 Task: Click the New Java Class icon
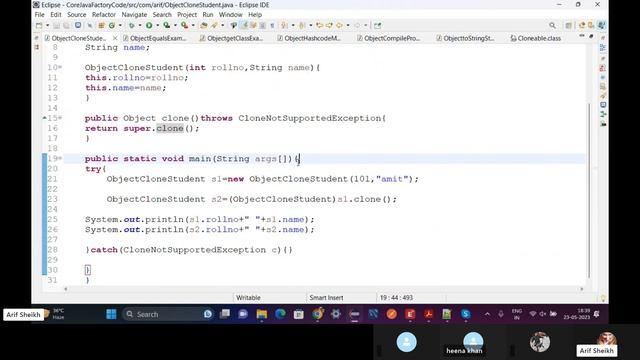coord(111,25)
